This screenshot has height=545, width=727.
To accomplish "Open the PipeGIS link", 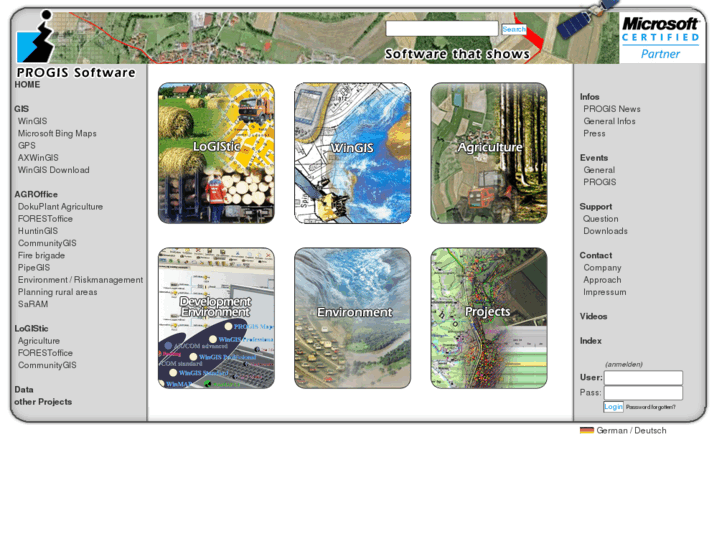I will [x=34, y=268].
